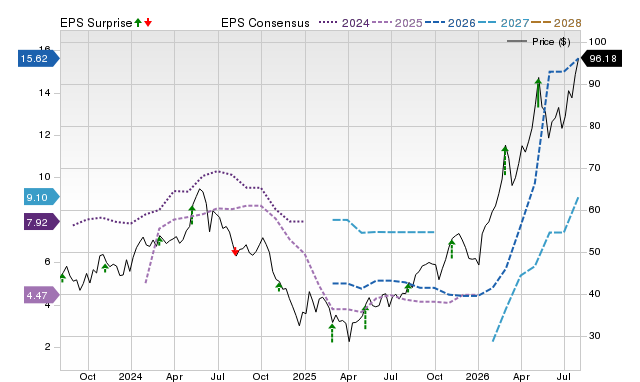Click the EPS Surprise legend text
Screen dimensions: 640x382
tap(96, 23)
